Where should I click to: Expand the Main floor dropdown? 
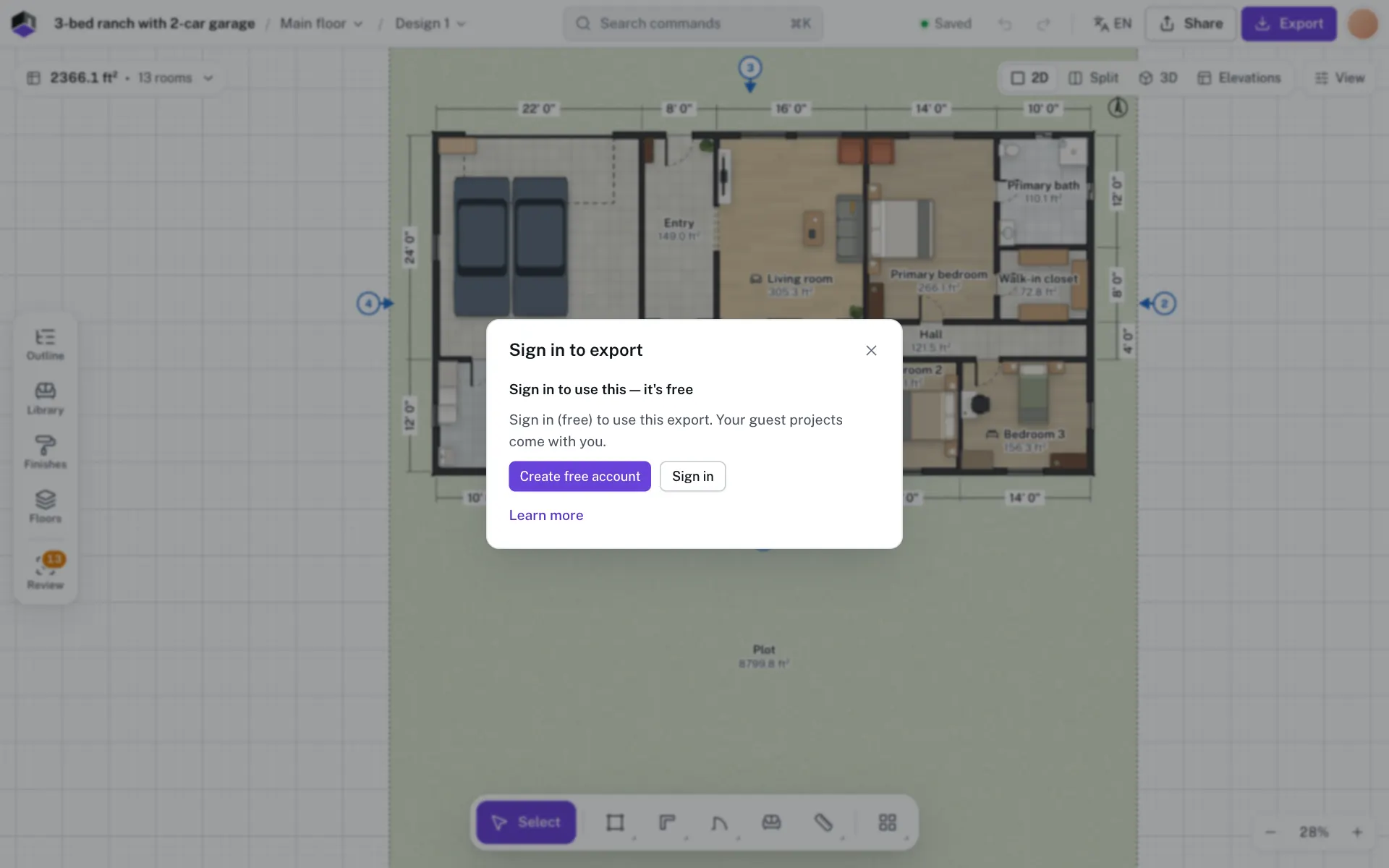coord(321,24)
